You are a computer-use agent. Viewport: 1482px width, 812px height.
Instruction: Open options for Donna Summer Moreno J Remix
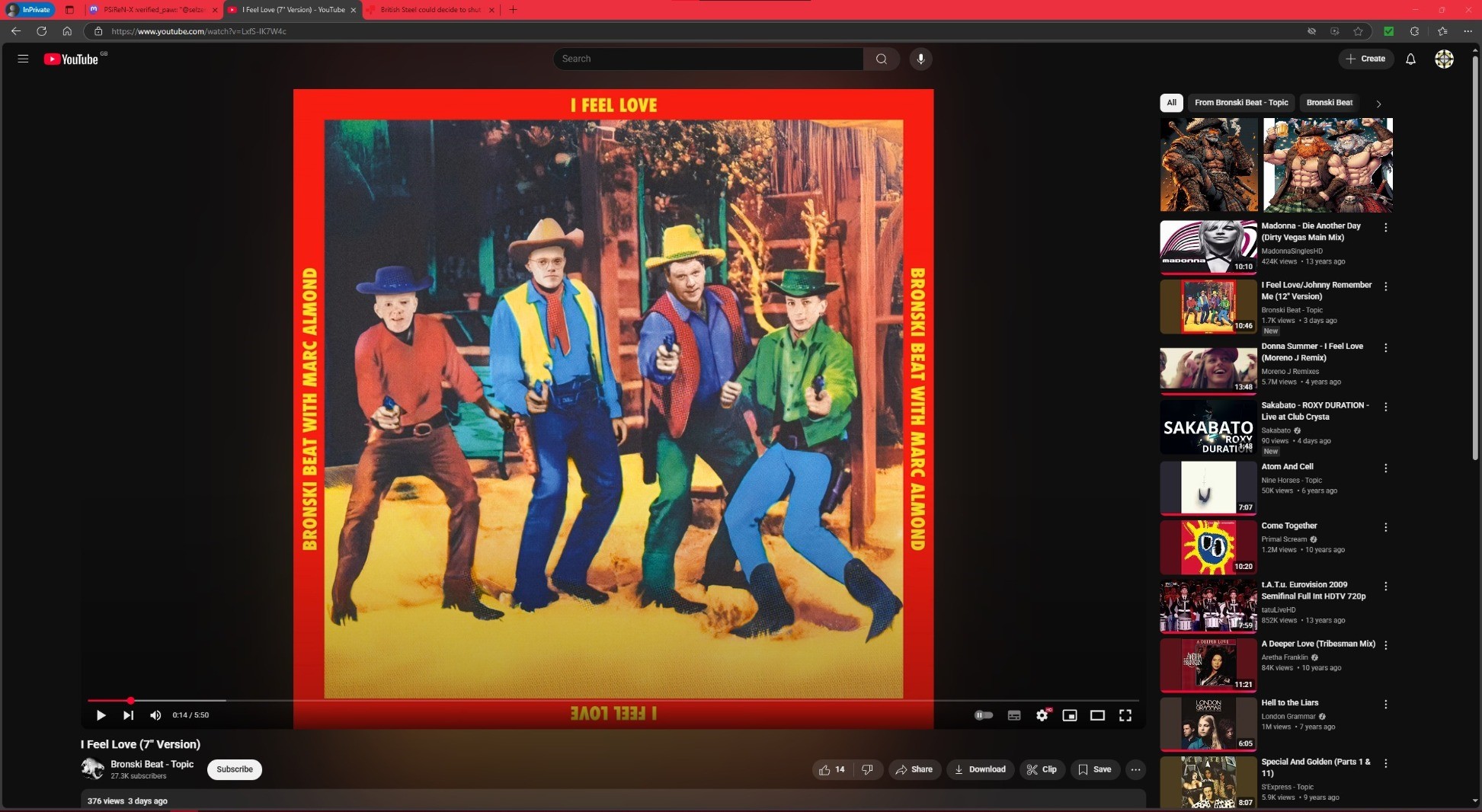coord(1386,347)
